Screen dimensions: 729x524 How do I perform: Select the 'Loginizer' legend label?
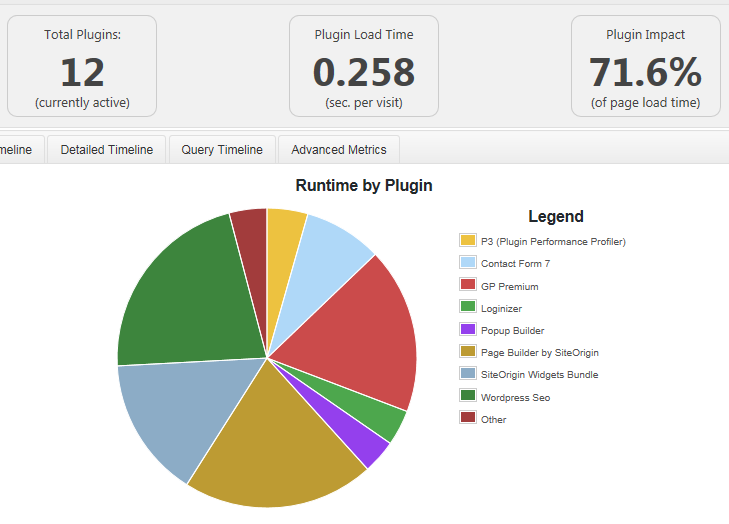(501, 309)
